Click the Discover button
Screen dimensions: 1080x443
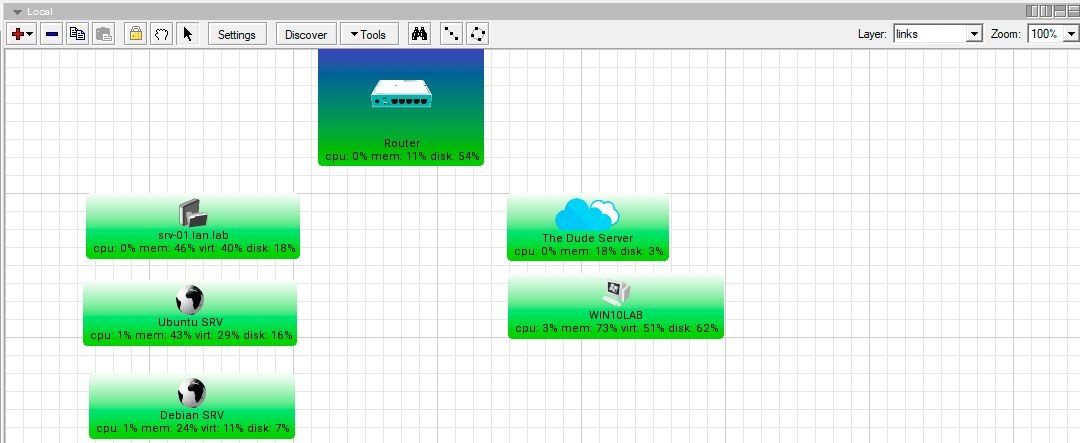[306, 34]
